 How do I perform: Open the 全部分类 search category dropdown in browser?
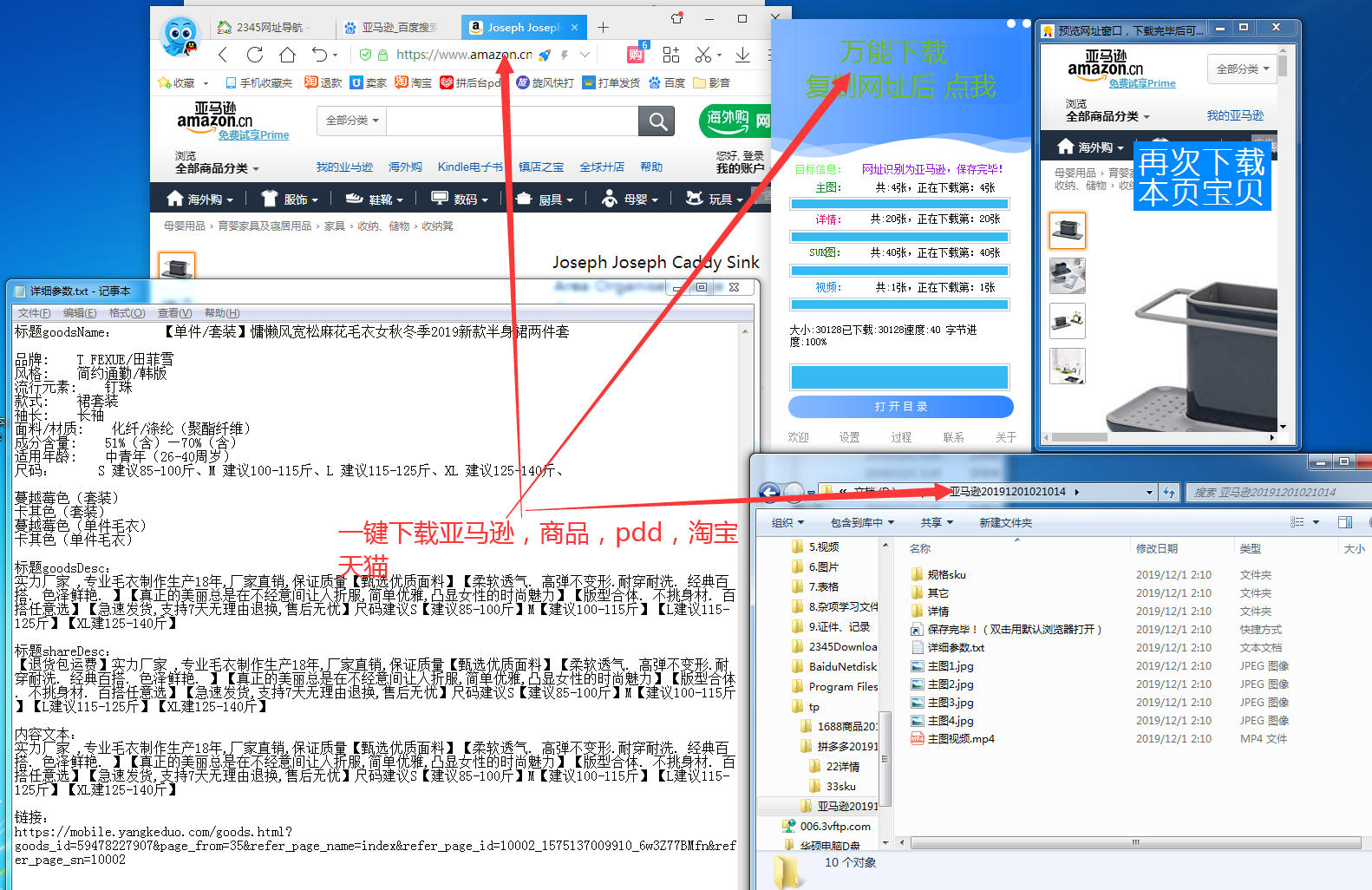(x=352, y=121)
